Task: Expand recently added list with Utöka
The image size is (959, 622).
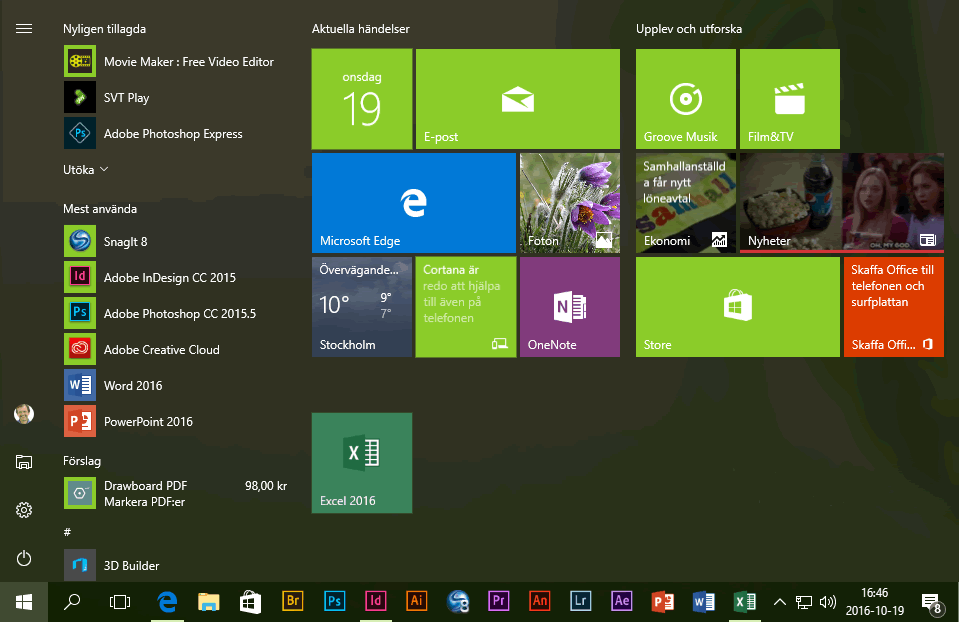Action: click(85, 170)
